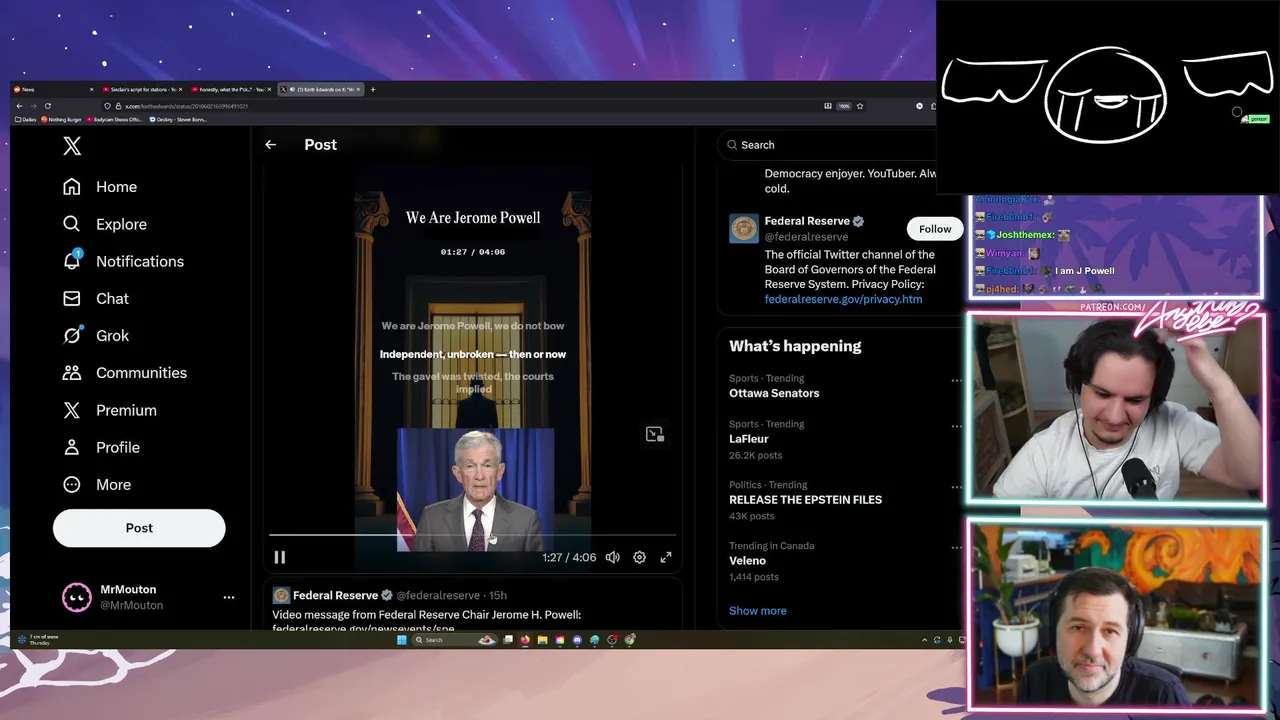Open video settings gear
The height and width of the screenshot is (720, 1280).
pos(639,557)
